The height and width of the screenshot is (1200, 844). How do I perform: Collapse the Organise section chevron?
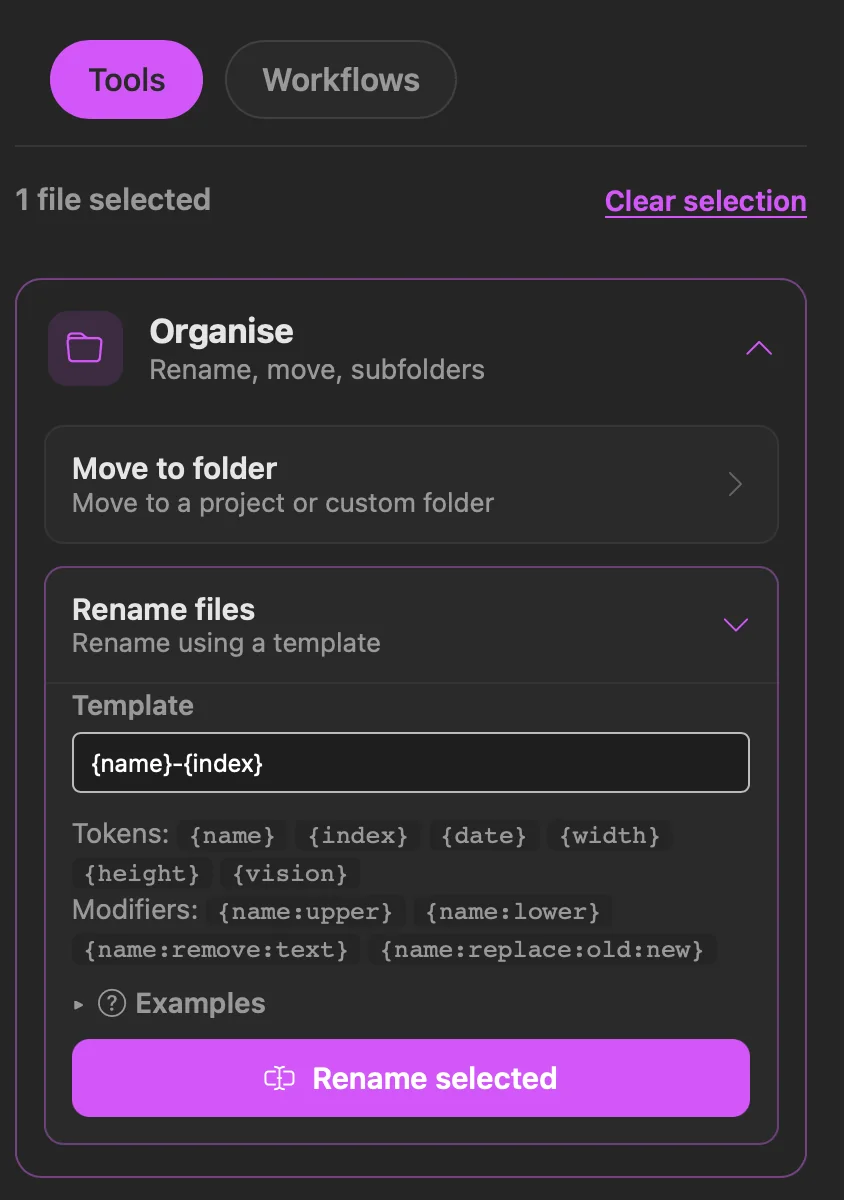759,348
